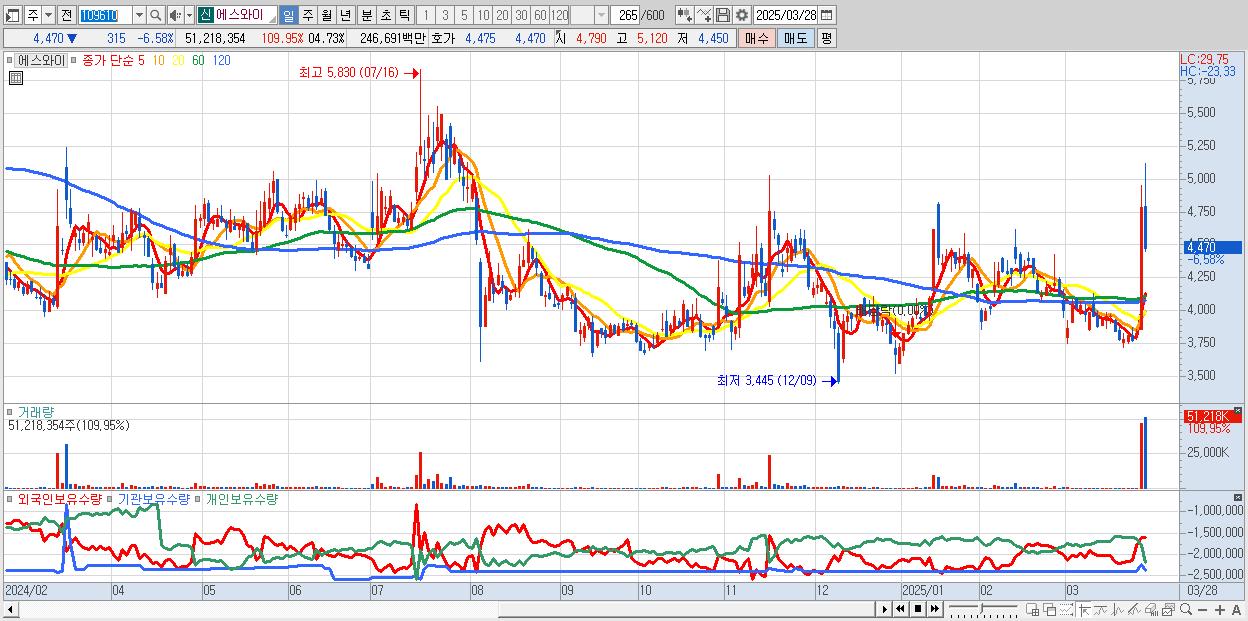Select 분 (minute) period toggle
The height and width of the screenshot is (621, 1248).
(x=366, y=15)
